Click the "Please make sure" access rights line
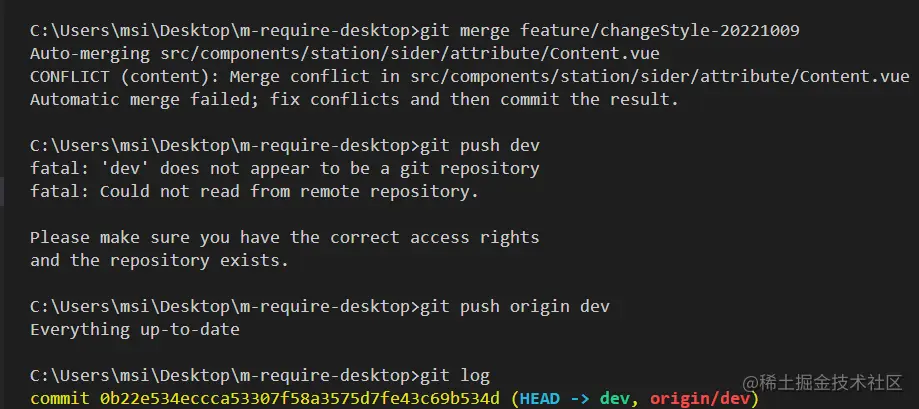The width and height of the screenshot is (919, 409). coord(284,237)
